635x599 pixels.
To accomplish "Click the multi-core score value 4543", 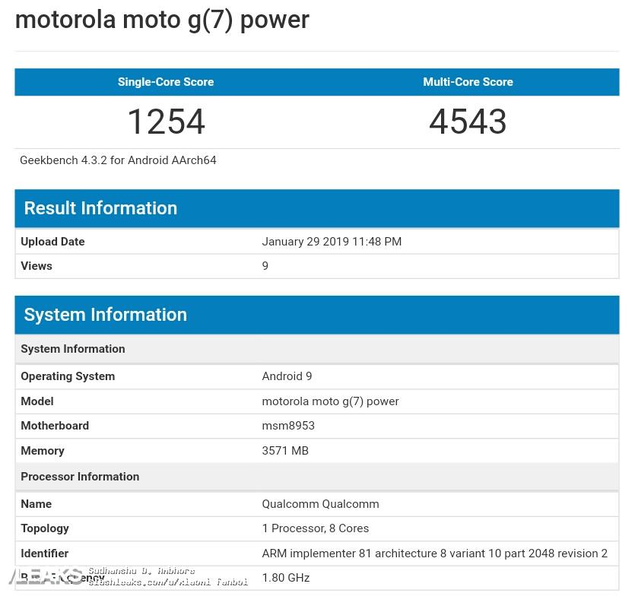I will tap(468, 122).
